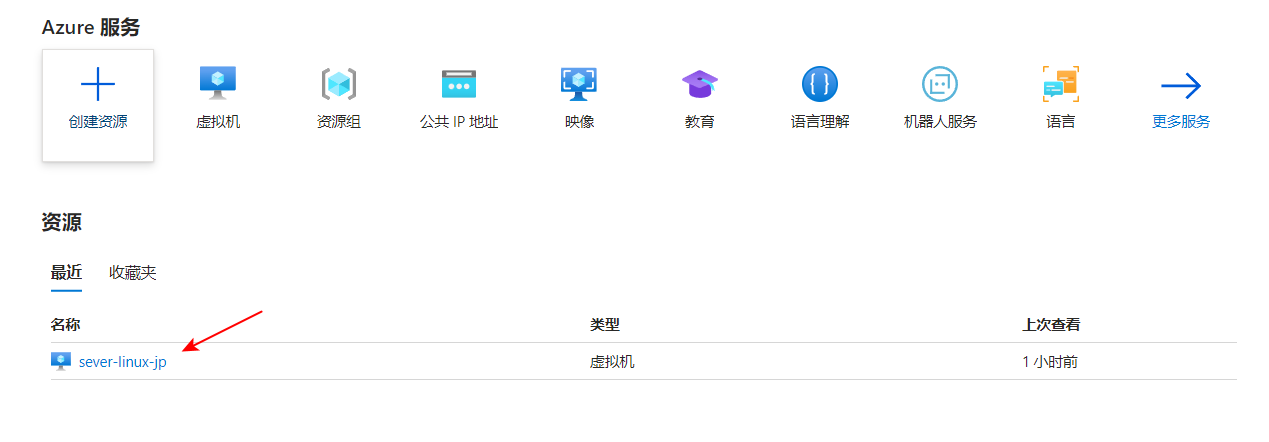Viewport: 1269px width, 442px height.
Task: Click the 虚拟机 type cell in the table
Action: click(612, 362)
